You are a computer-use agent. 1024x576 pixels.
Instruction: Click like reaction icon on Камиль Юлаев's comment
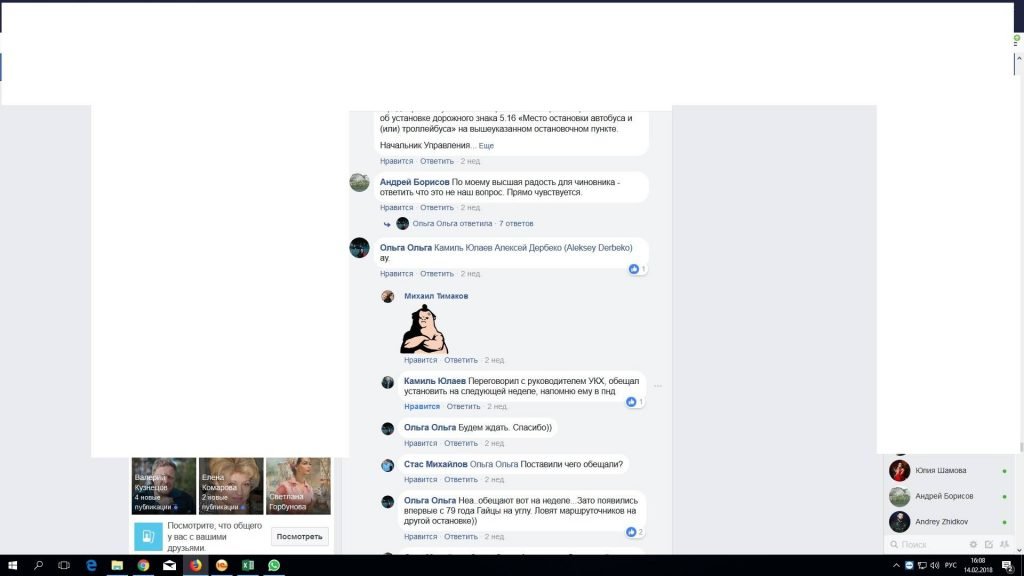tap(631, 402)
